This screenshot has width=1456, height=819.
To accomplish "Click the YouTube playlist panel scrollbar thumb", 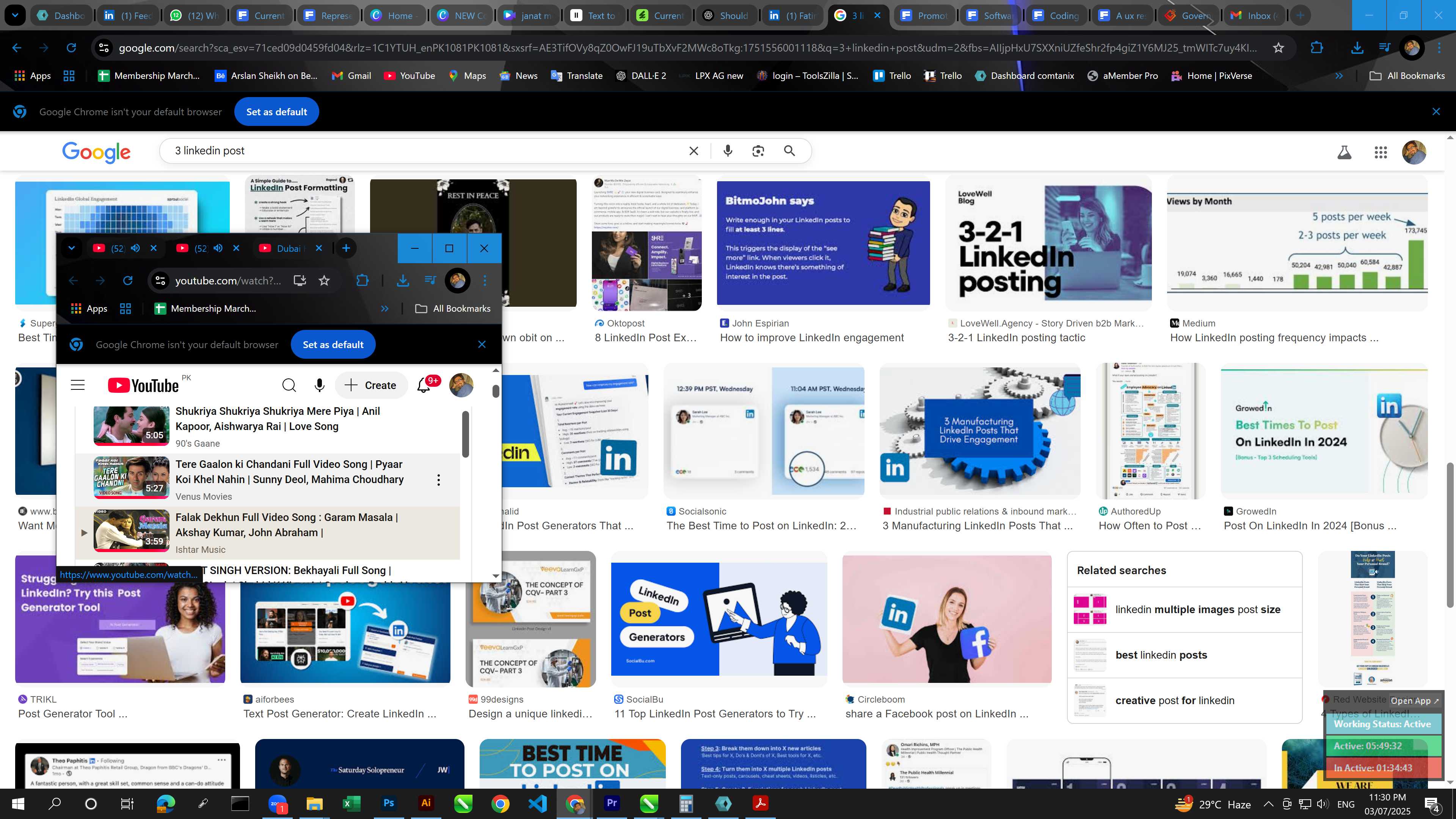I will pyautogui.click(x=465, y=434).
